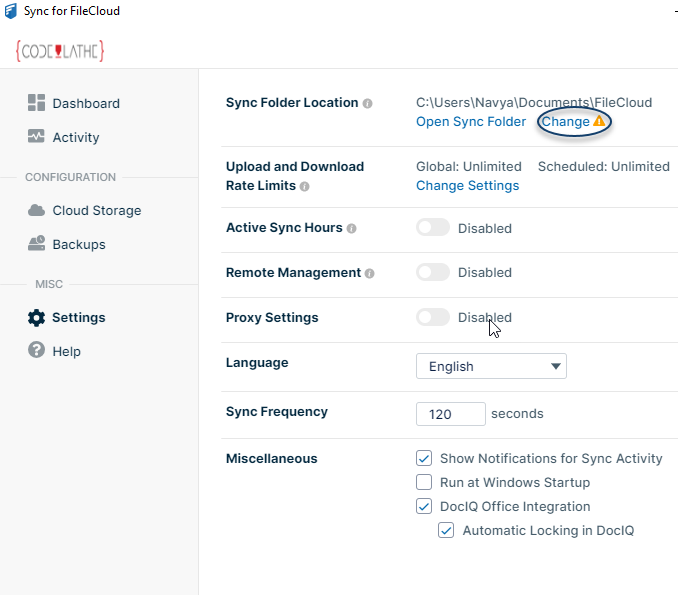Click the Global: Unlimited text
The width and height of the screenshot is (678, 595).
click(x=468, y=166)
